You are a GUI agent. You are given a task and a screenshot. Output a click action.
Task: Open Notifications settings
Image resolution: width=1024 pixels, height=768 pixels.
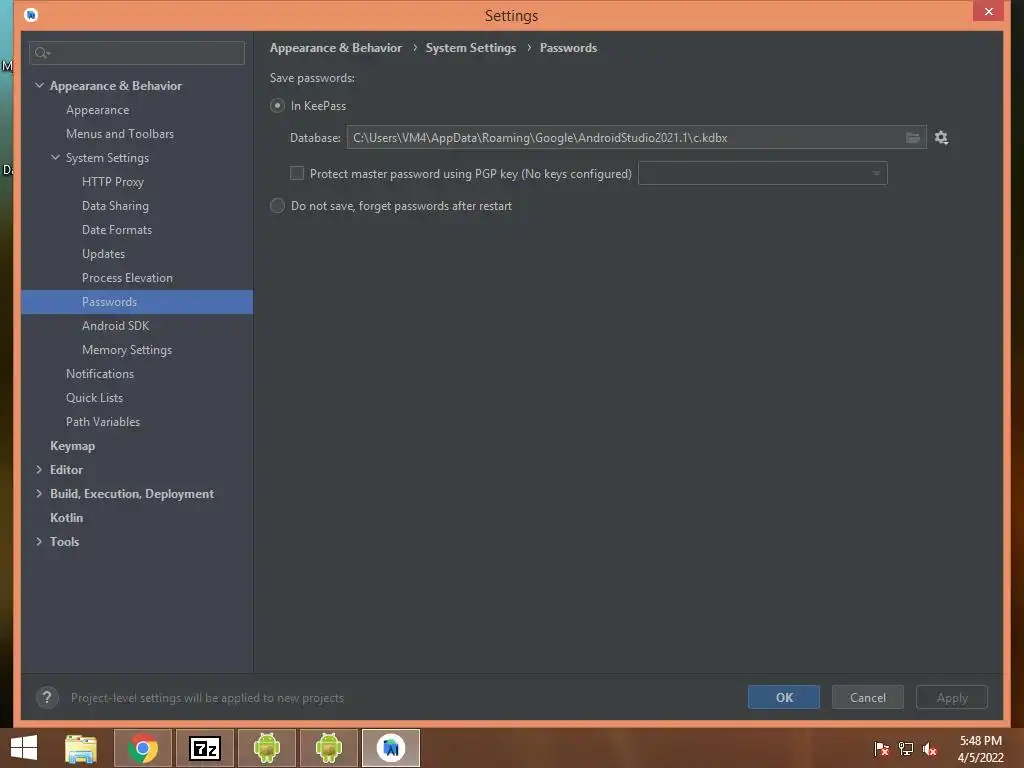100,374
